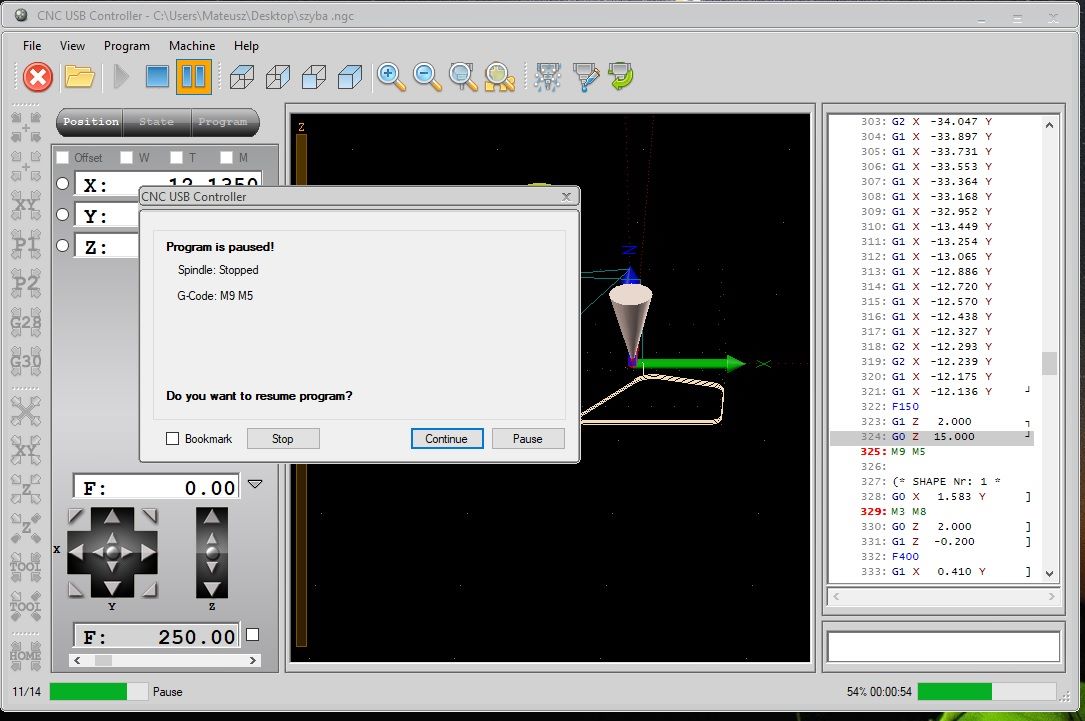This screenshot has width=1085, height=721.
Task: Select G-code line 325 M9 M5
Action: [x=931, y=451]
